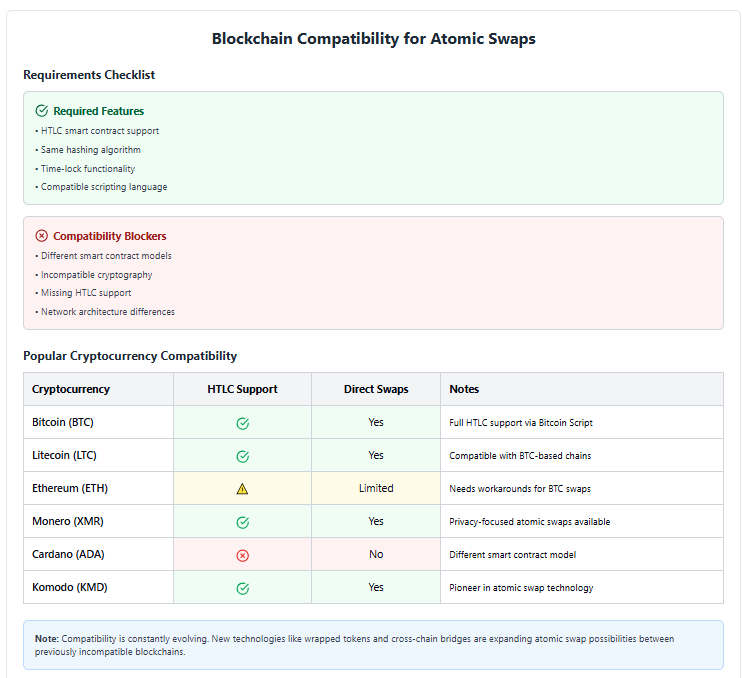Select the HTLC Support column header

click(x=242, y=389)
